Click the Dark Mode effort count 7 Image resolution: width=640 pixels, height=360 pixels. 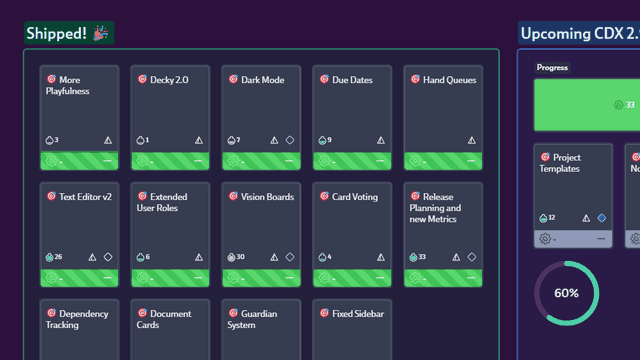coord(234,140)
